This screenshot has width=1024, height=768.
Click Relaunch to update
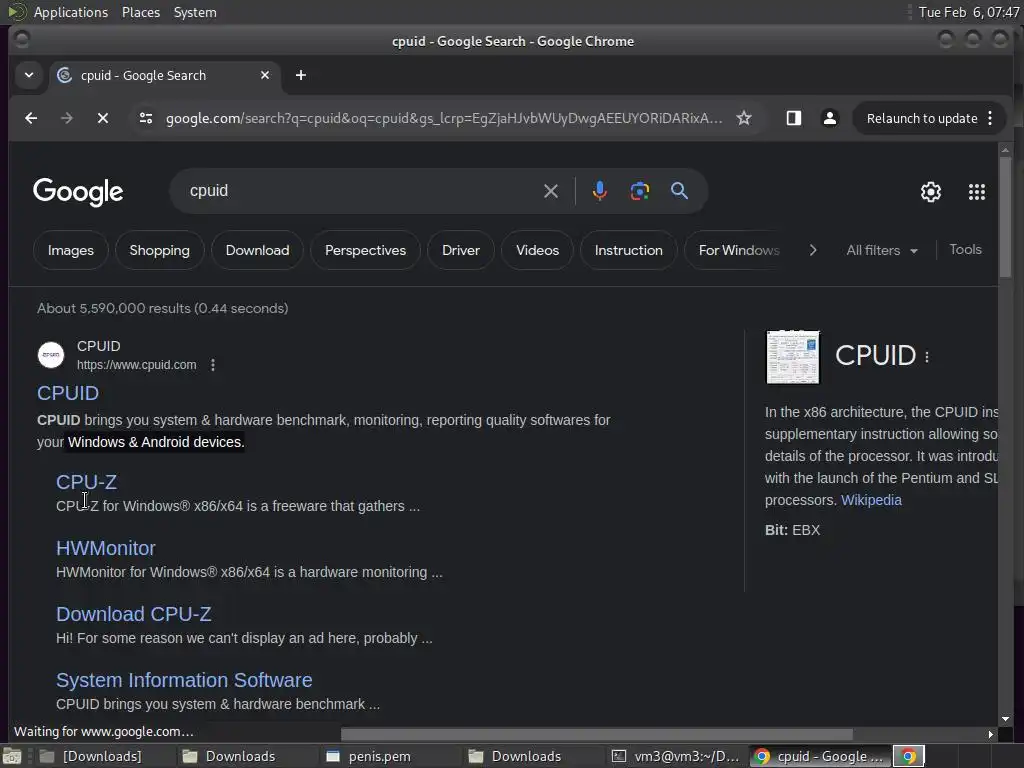point(921,118)
